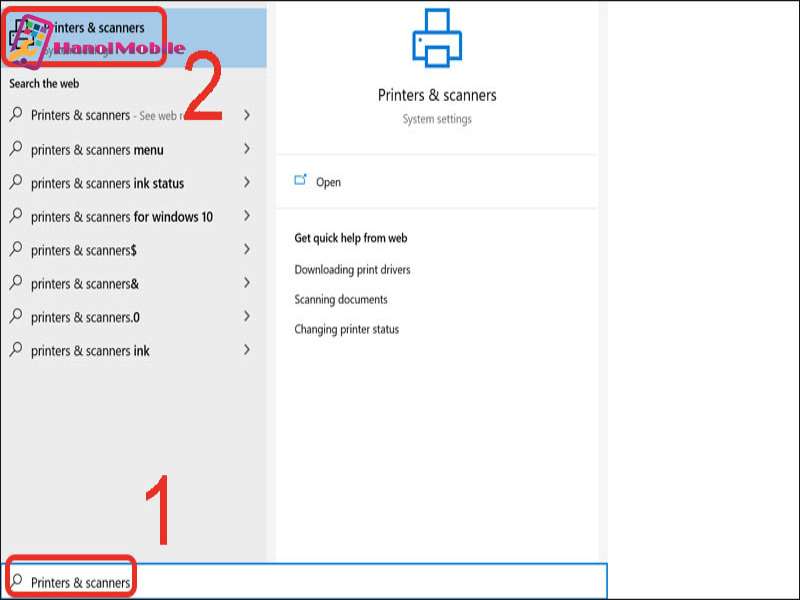The image size is (800, 600).
Task: Select 'printers & scanners menu' suggestion
Action: pyautogui.click(x=133, y=149)
